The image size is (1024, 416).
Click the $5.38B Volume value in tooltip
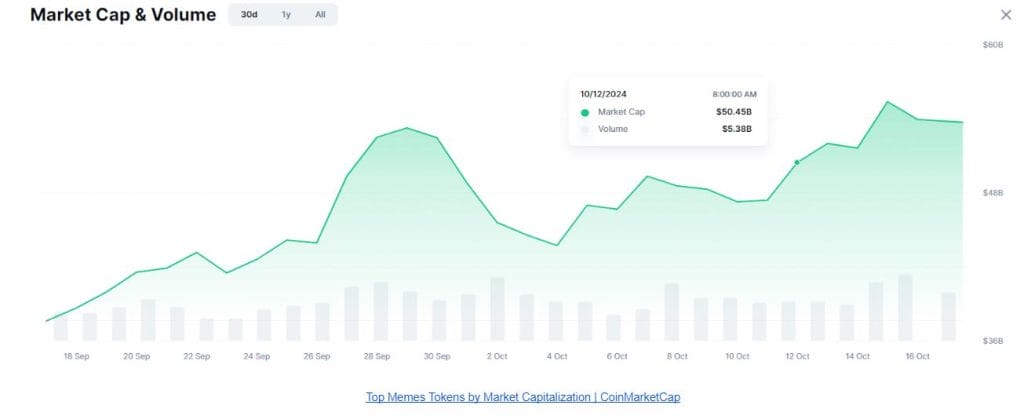pos(737,129)
